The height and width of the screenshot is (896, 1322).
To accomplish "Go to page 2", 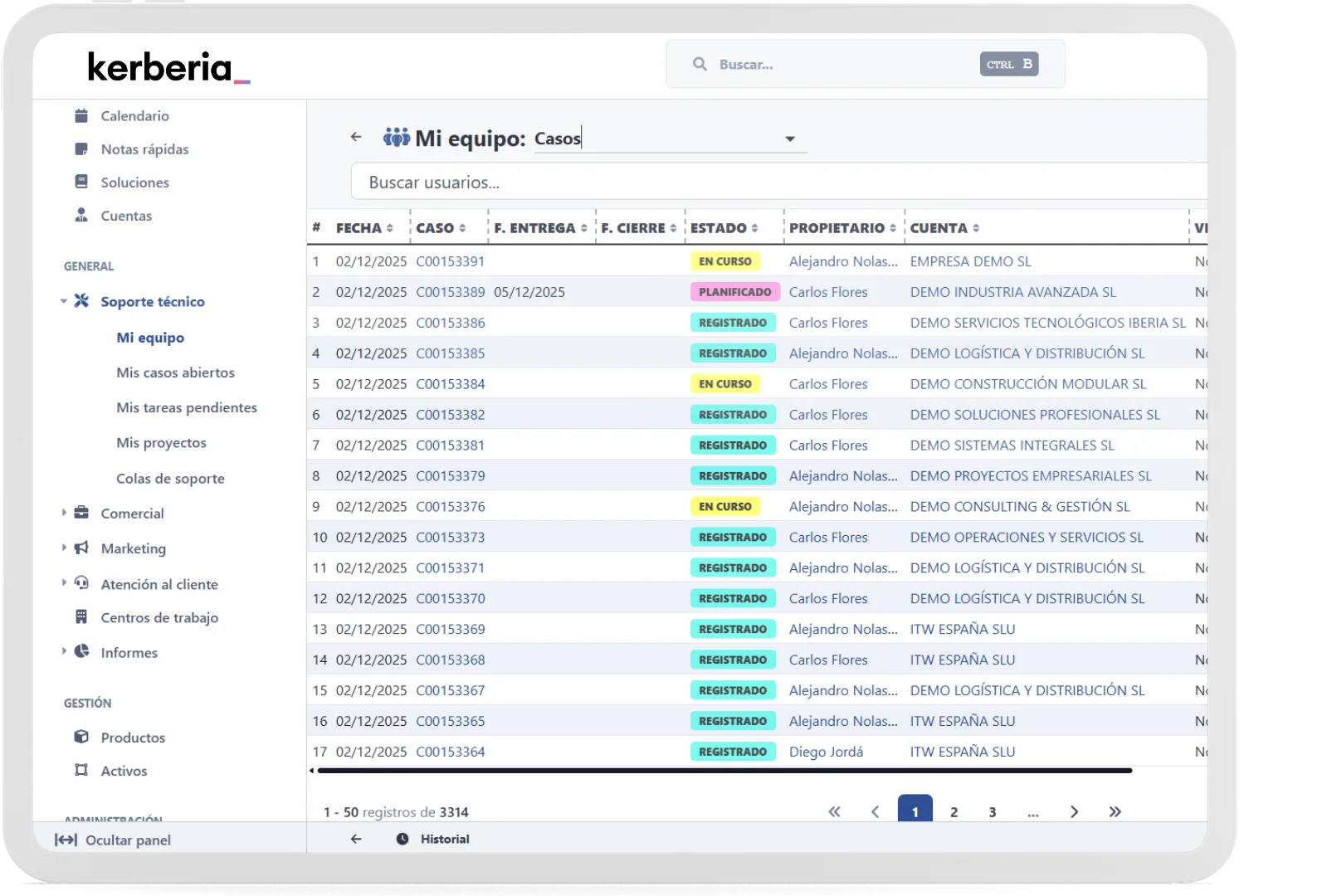I will point(954,811).
